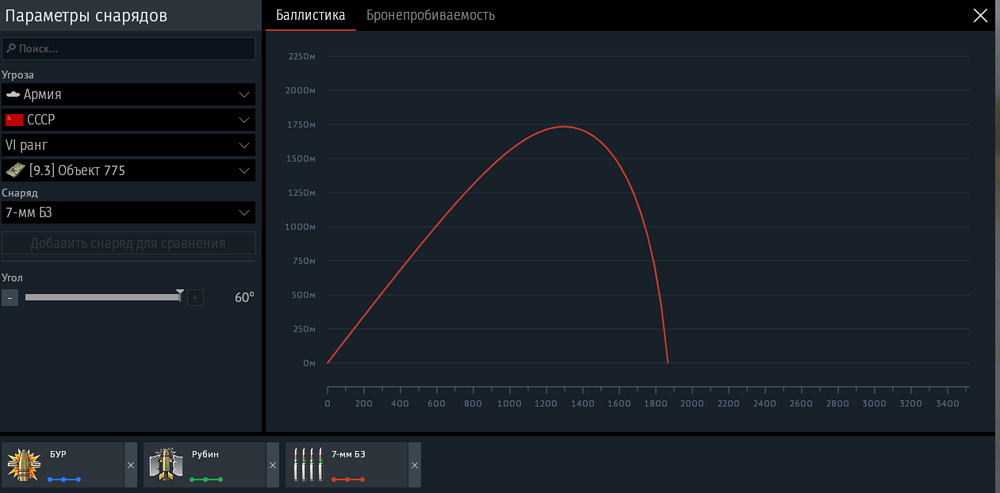Open the Объект 775 vehicle dropdown
Viewport: 1000px width, 493px height.
pyautogui.click(x=128, y=171)
